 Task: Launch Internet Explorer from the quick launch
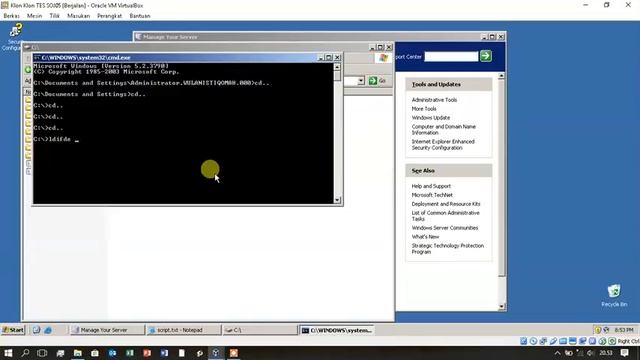(48, 330)
